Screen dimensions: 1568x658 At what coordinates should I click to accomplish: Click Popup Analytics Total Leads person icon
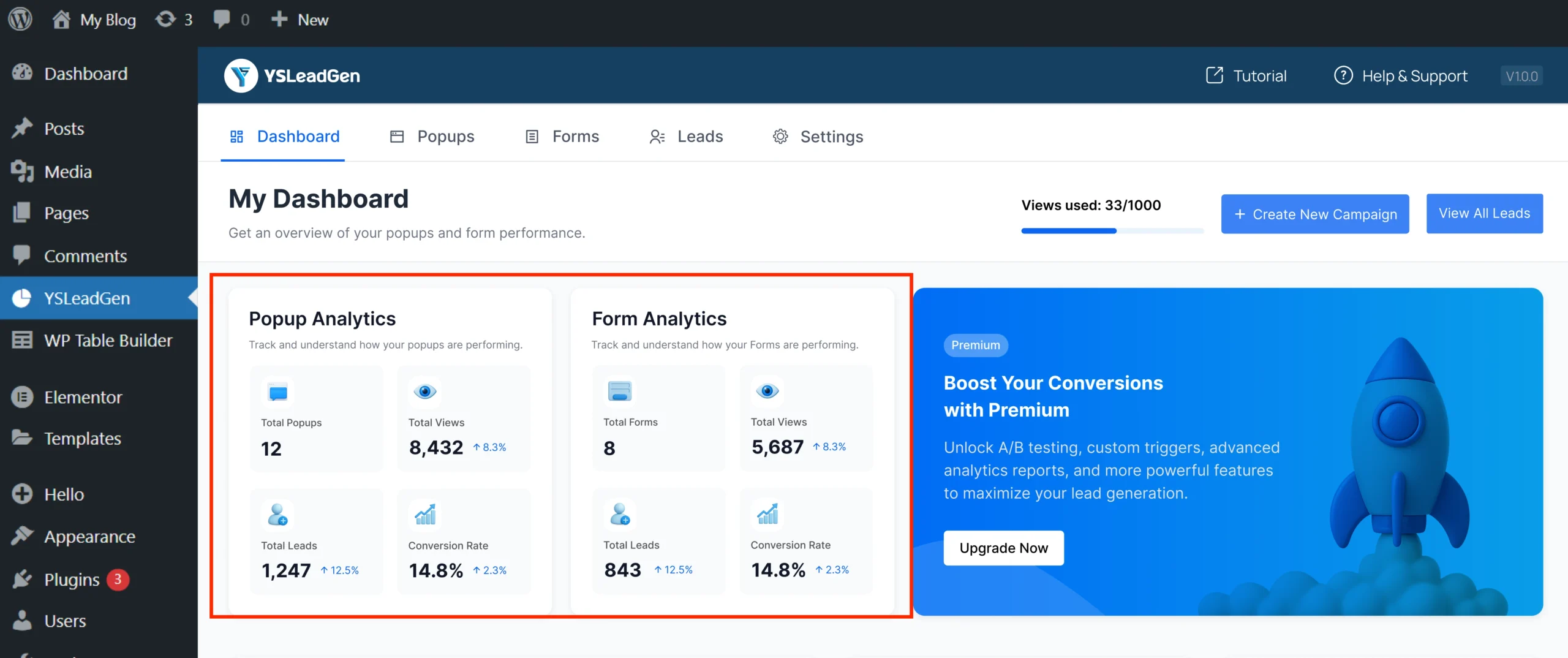pos(277,515)
